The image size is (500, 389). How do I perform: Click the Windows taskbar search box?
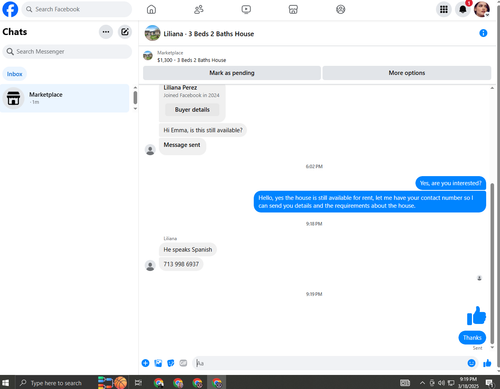pyautogui.click(x=55, y=383)
